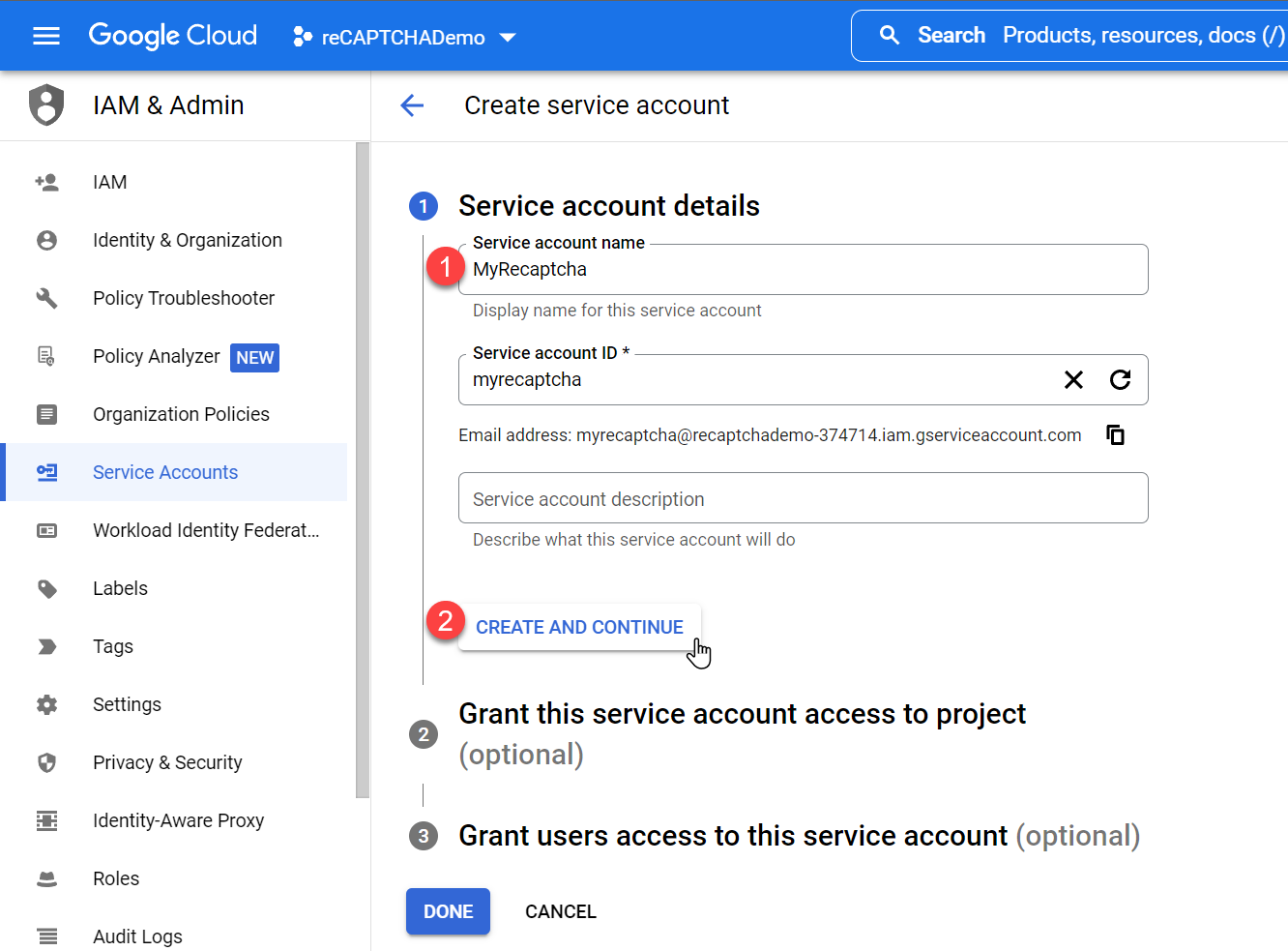Screen dimensions: 1288x951
Task: Click the search magnifier icon
Action: click(x=890, y=36)
